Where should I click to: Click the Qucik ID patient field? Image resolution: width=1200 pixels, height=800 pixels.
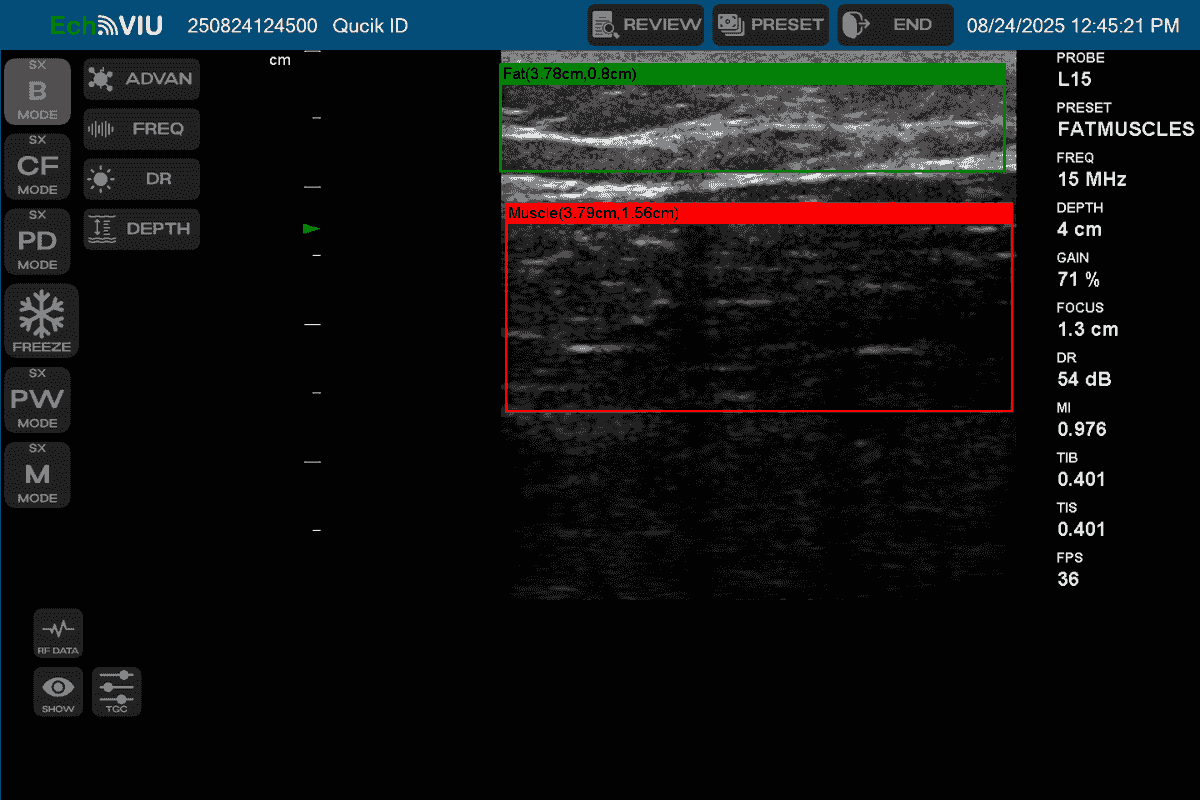click(x=370, y=26)
